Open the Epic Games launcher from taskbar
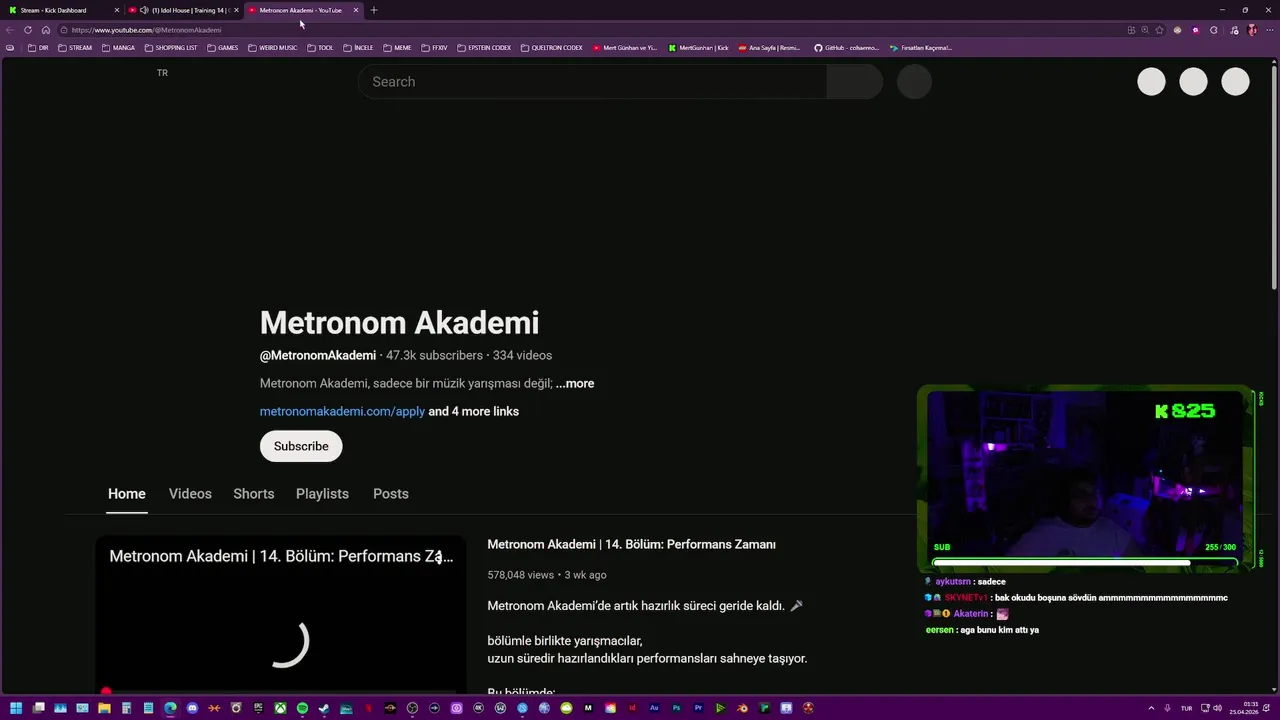The width and height of the screenshot is (1280, 720). click(258, 708)
